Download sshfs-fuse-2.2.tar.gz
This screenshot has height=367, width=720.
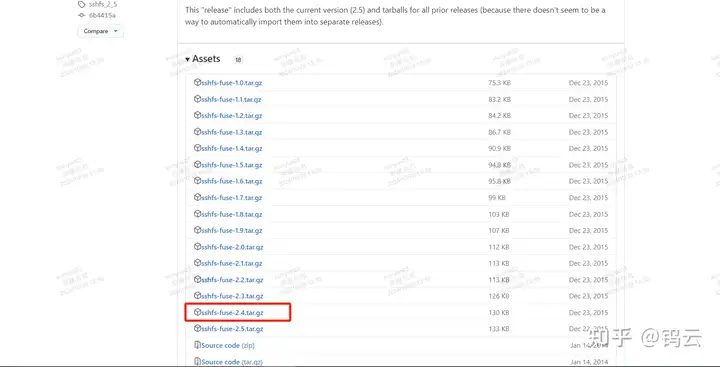pos(232,280)
